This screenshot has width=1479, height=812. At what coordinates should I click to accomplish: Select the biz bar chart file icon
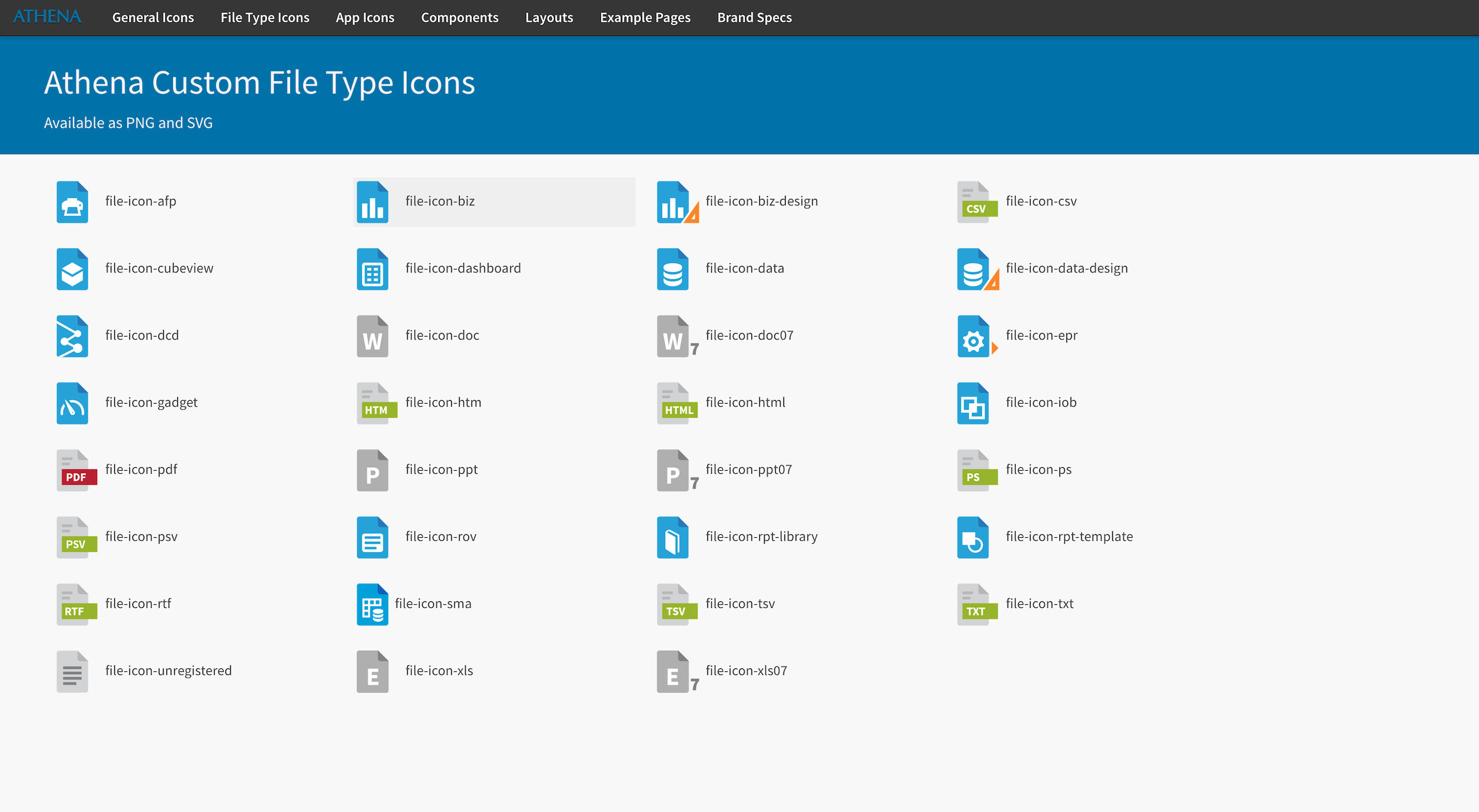click(373, 202)
